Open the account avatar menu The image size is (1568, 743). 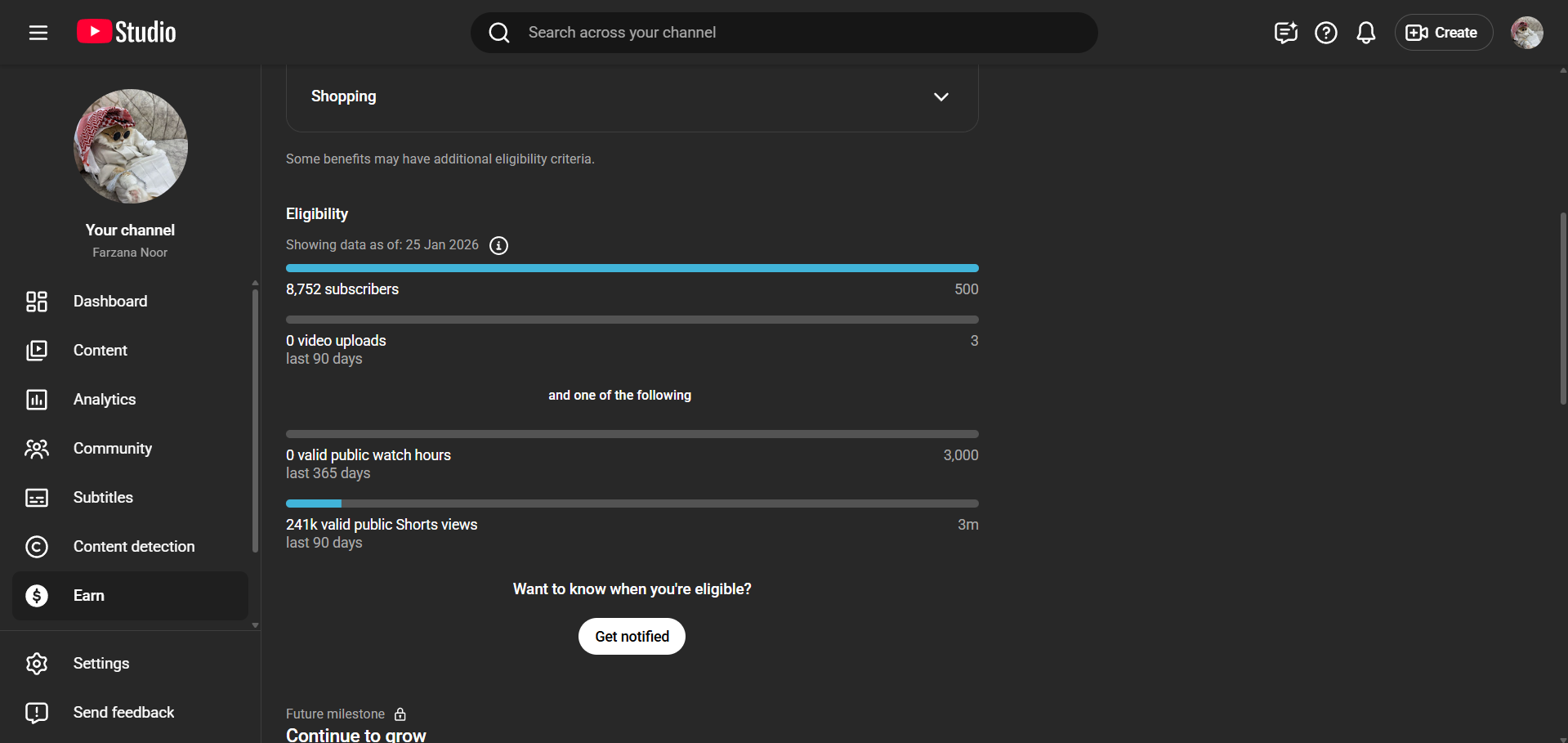pyautogui.click(x=1526, y=33)
